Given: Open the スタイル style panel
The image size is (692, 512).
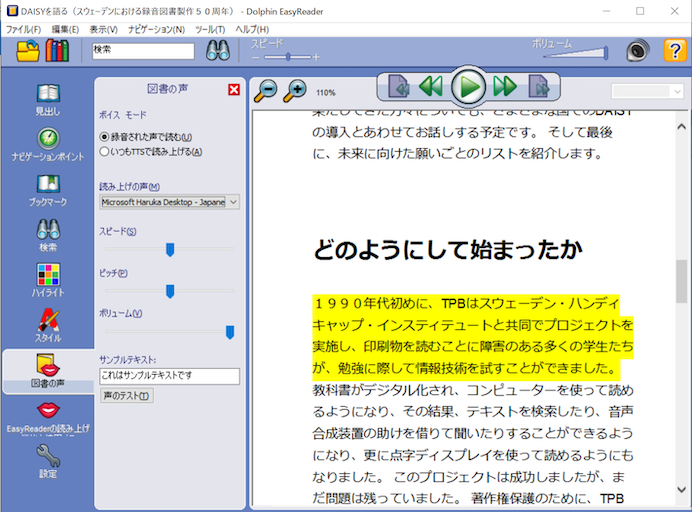Looking at the screenshot, I should coord(48,326).
